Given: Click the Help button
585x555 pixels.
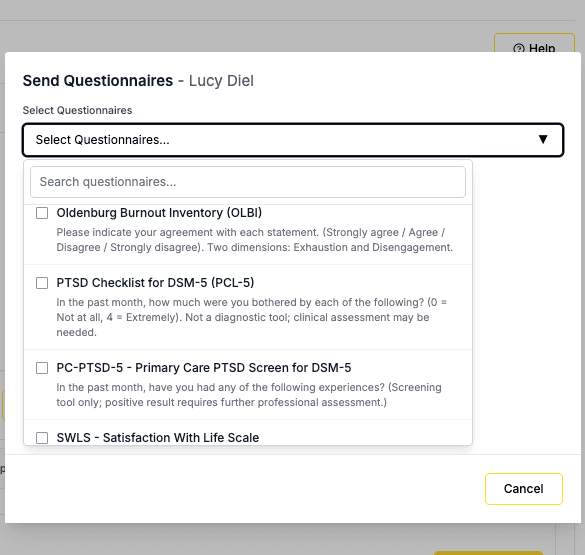Looking at the screenshot, I should coord(534,44).
